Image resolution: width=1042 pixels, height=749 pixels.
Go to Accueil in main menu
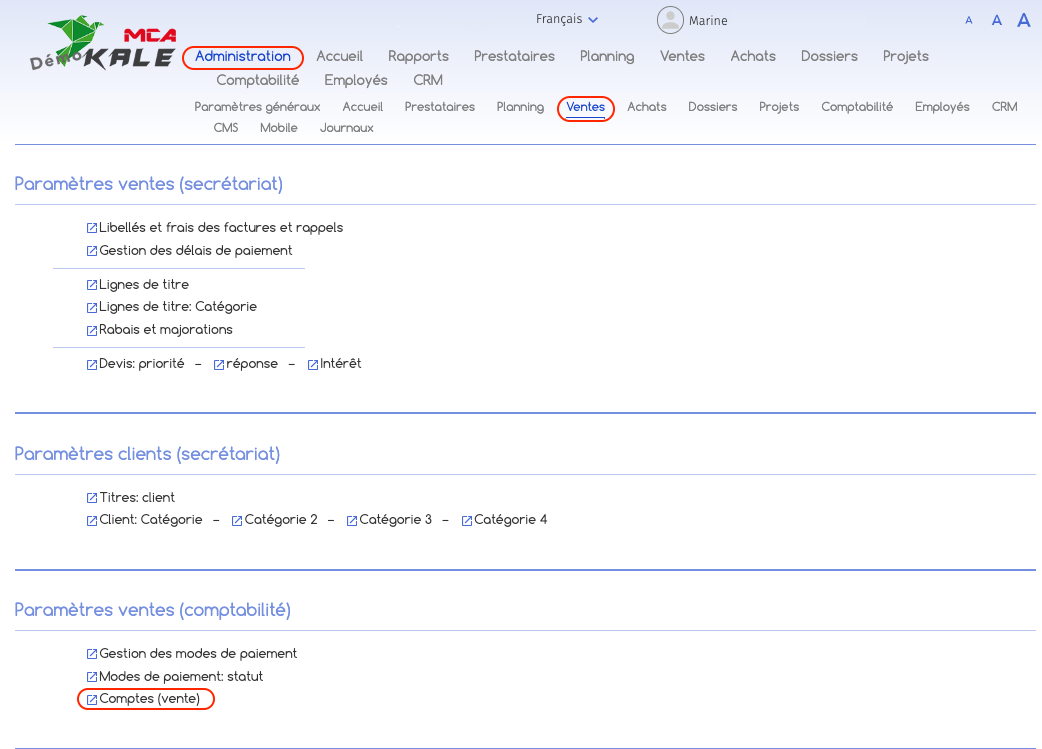(x=340, y=56)
